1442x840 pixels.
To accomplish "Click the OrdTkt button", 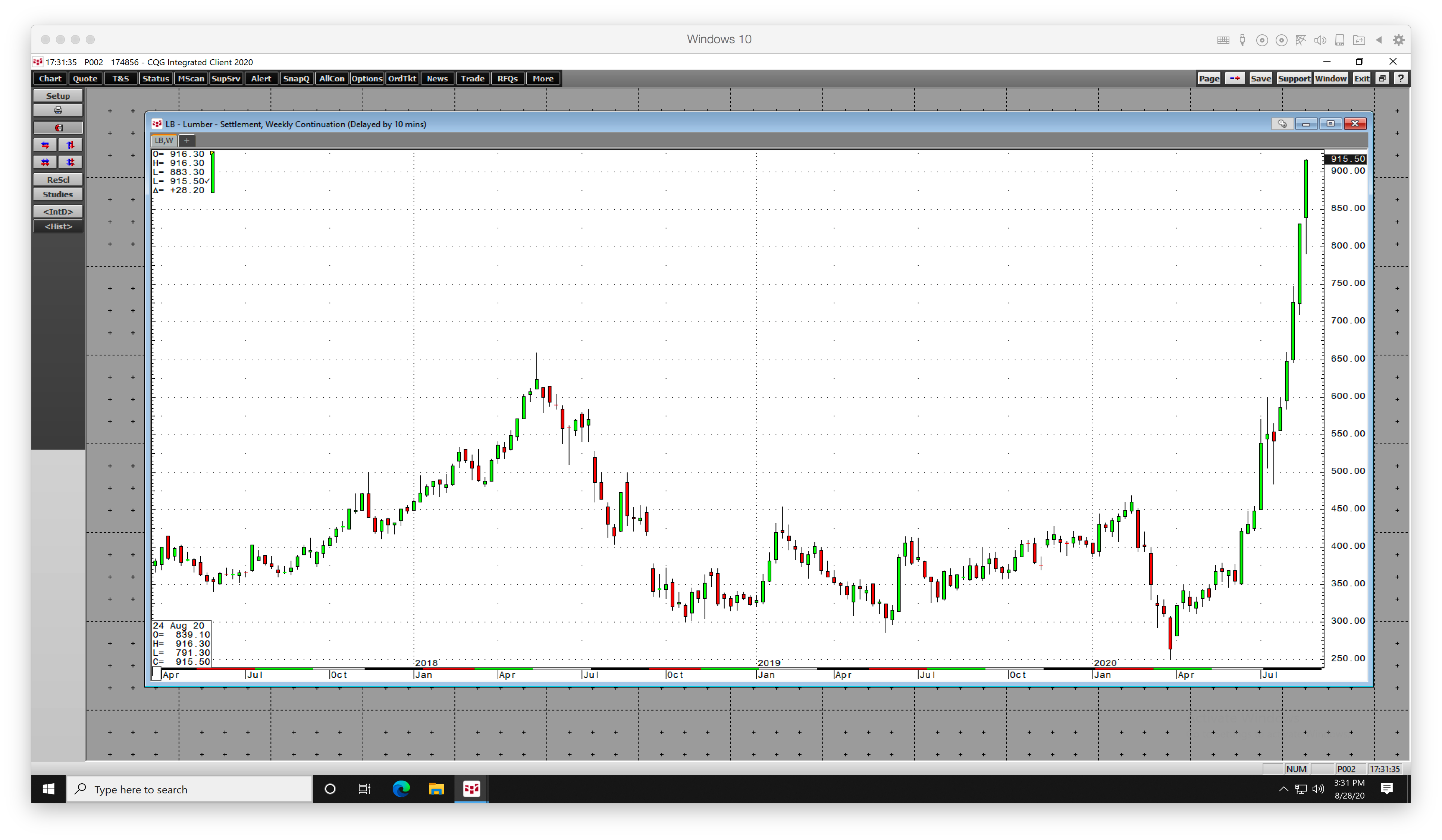I will tap(402, 78).
